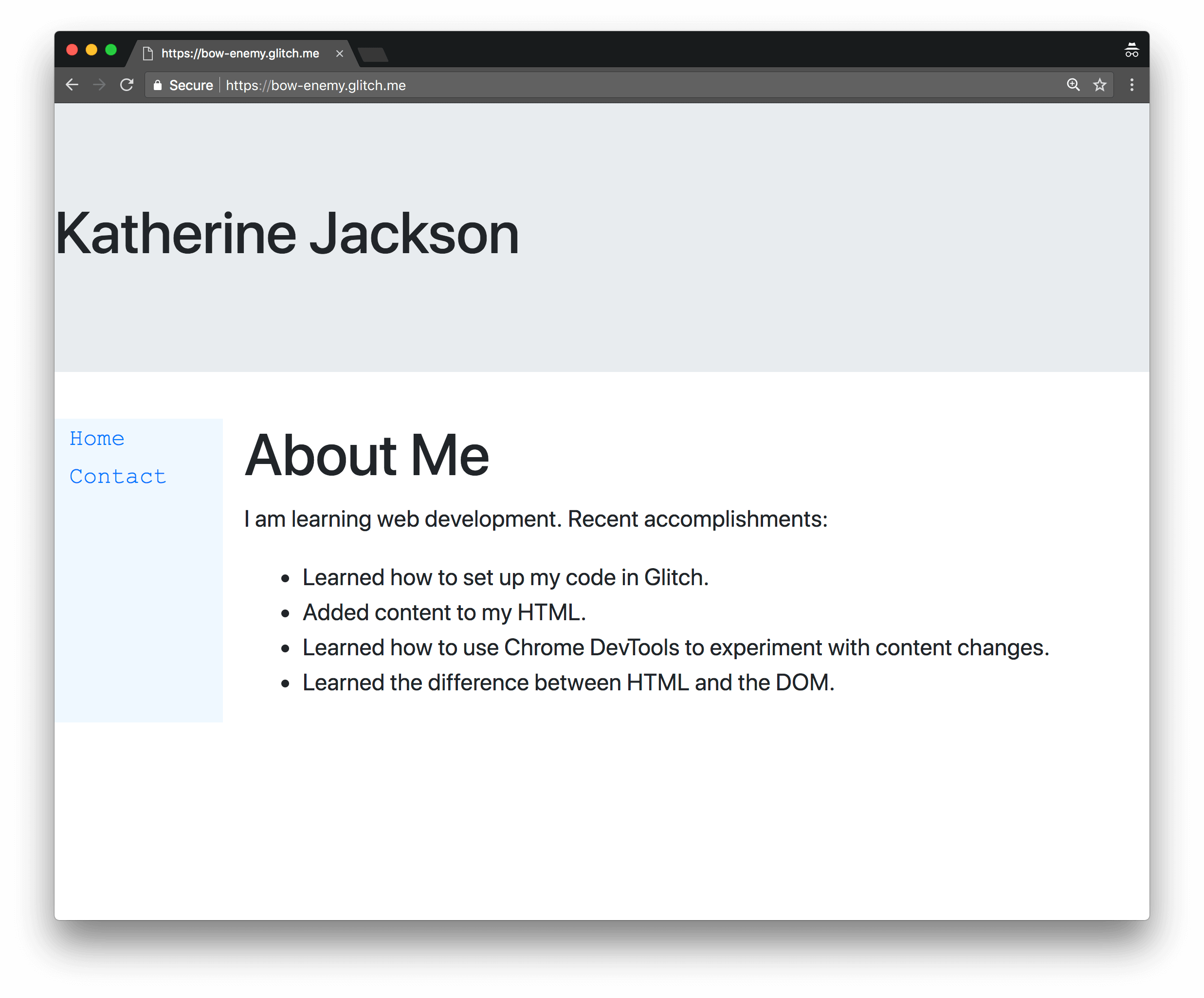Viewport: 1204px width, 998px height.
Task: Click the yellow minimize window button
Action: pyautogui.click(x=91, y=50)
